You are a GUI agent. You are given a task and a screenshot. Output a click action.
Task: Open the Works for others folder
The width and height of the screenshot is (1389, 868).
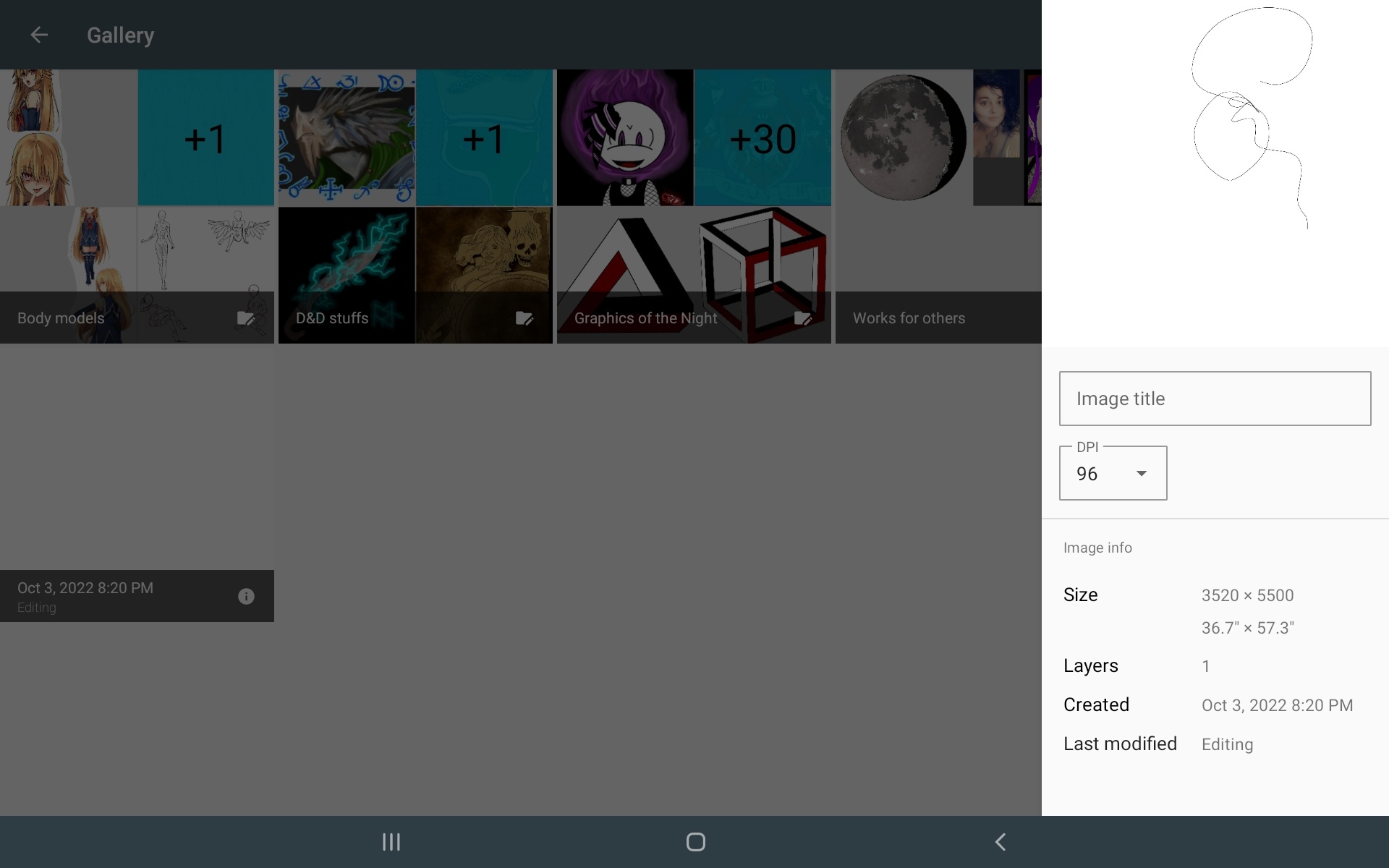coord(909,318)
